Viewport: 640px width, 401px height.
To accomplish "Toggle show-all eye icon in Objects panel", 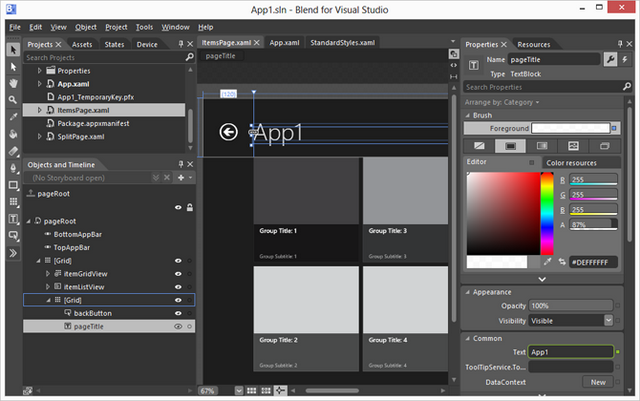I will (178, 207).
